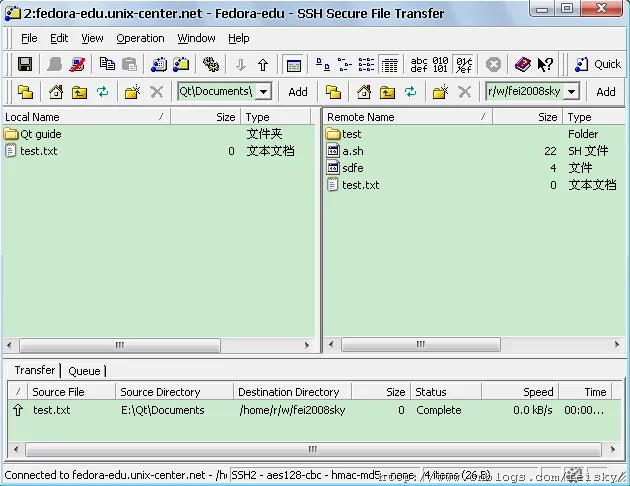The image size is (630, 486).
Task: Select Auto transfer mode button
Action: pos(464,64)
